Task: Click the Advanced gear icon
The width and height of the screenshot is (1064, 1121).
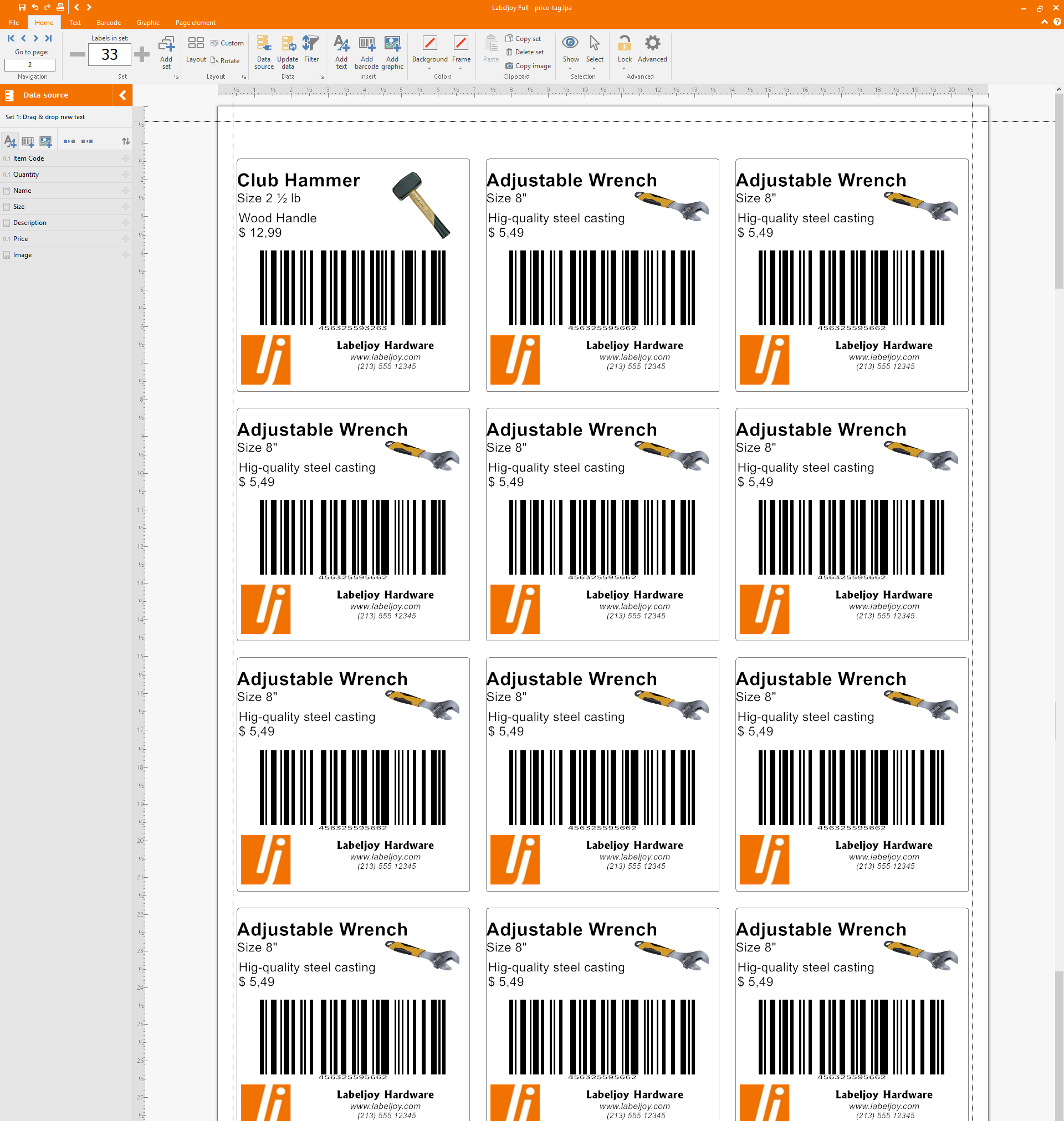Action: coord(652,43)
